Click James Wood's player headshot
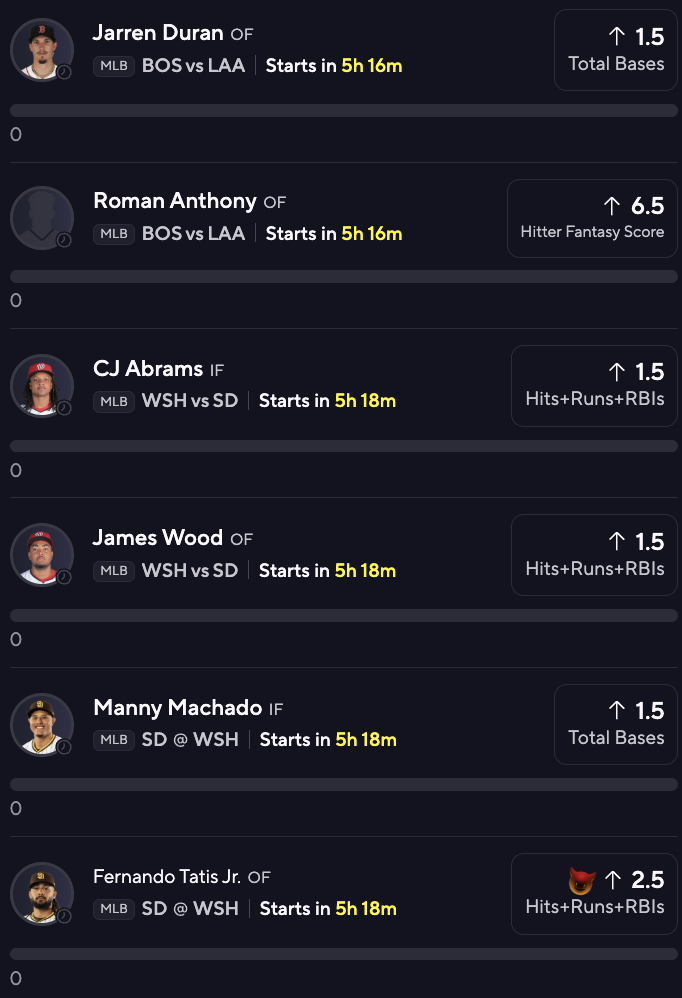The width and height of the screenshot is (682, 998). pyautogui.click(x=42, y=554)
